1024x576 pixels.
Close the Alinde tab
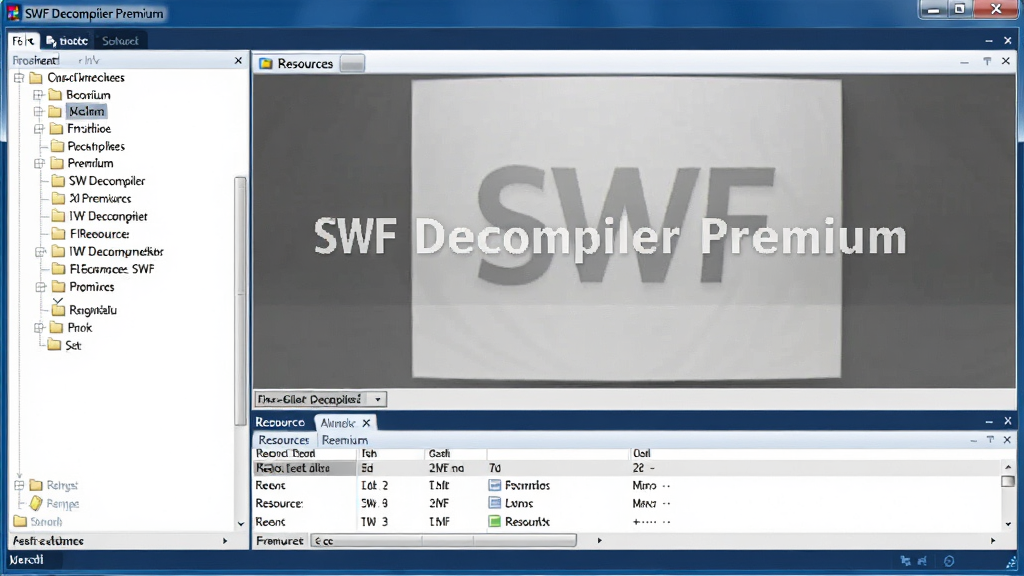(x=366, y=423)
